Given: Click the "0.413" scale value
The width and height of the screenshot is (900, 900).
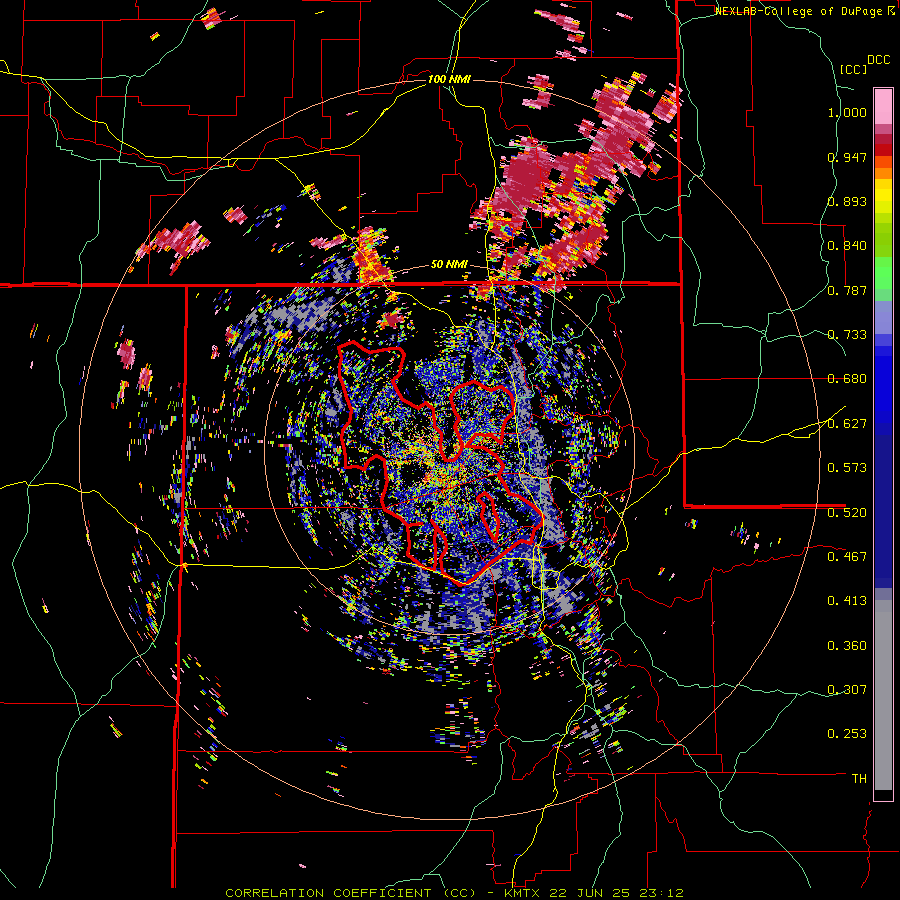Looking at the screenshot, I should pos(847,601).
